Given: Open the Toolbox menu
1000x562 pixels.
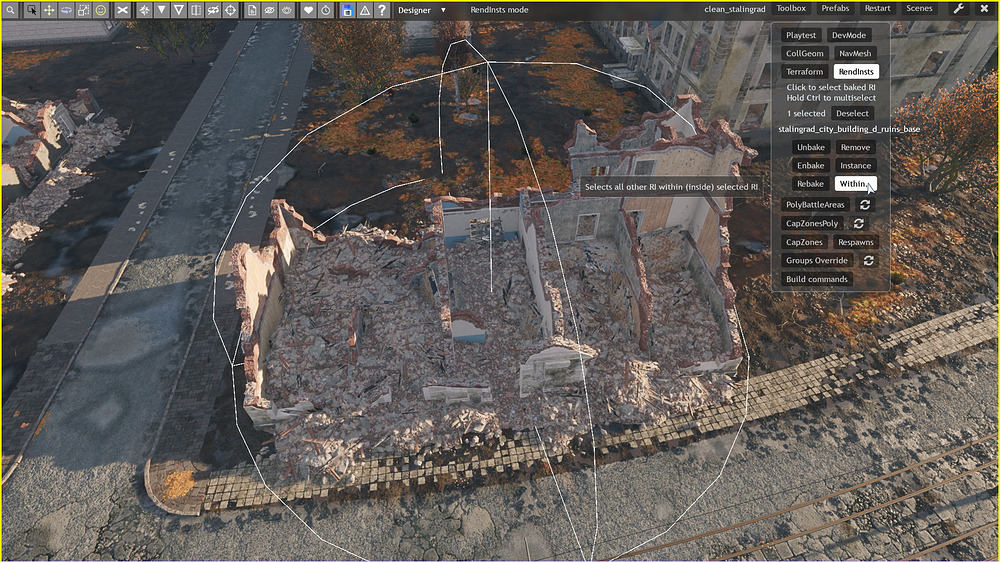Looking at the screenshot, I should click(x=791, y=9).
